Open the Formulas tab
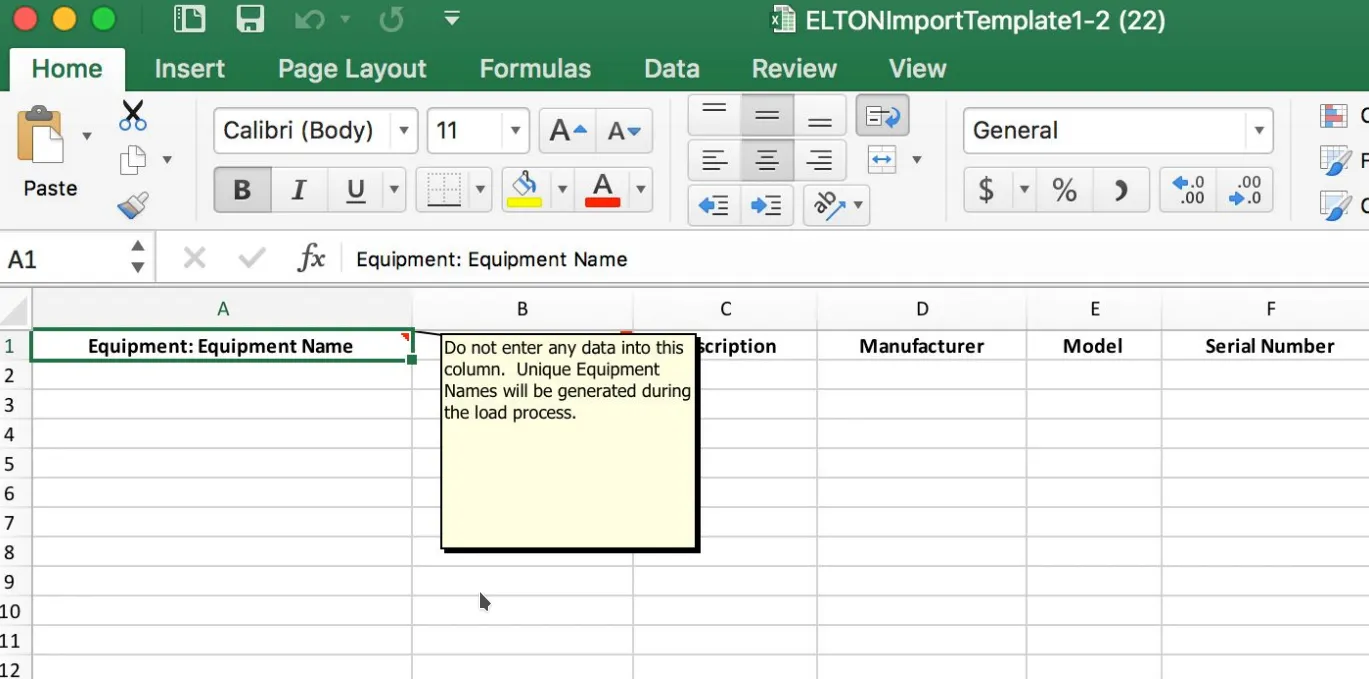 pos(535,69)
